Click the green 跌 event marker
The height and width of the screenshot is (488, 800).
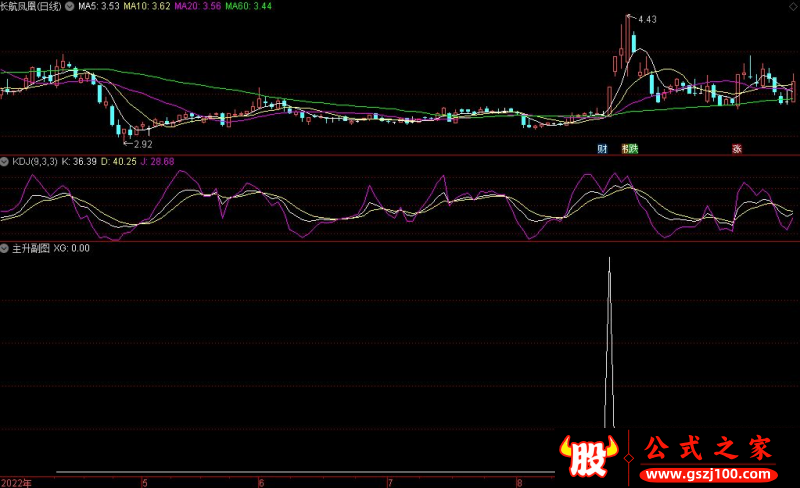coord(633,149)
